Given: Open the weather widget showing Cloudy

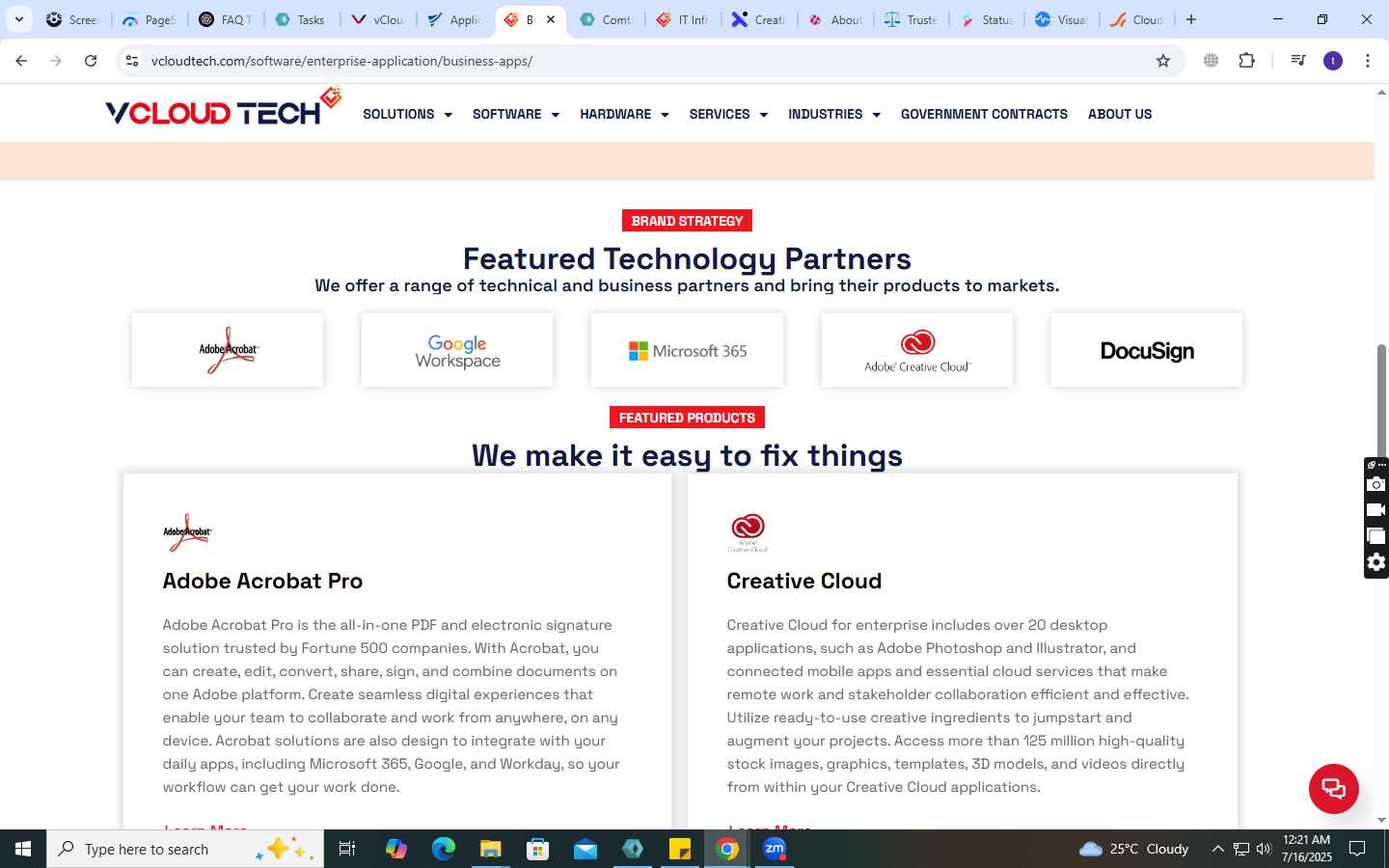Looking at the screenshot, I should [x=1133, y=849].
